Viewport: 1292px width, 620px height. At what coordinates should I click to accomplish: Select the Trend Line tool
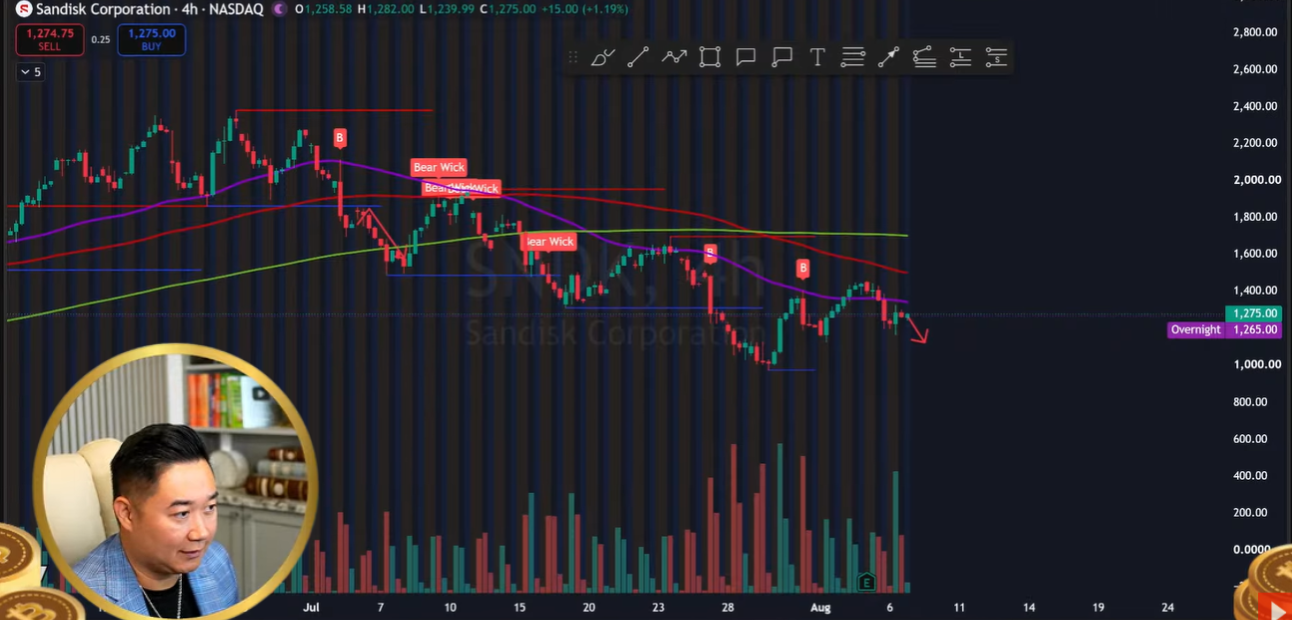tap(638, 57)
